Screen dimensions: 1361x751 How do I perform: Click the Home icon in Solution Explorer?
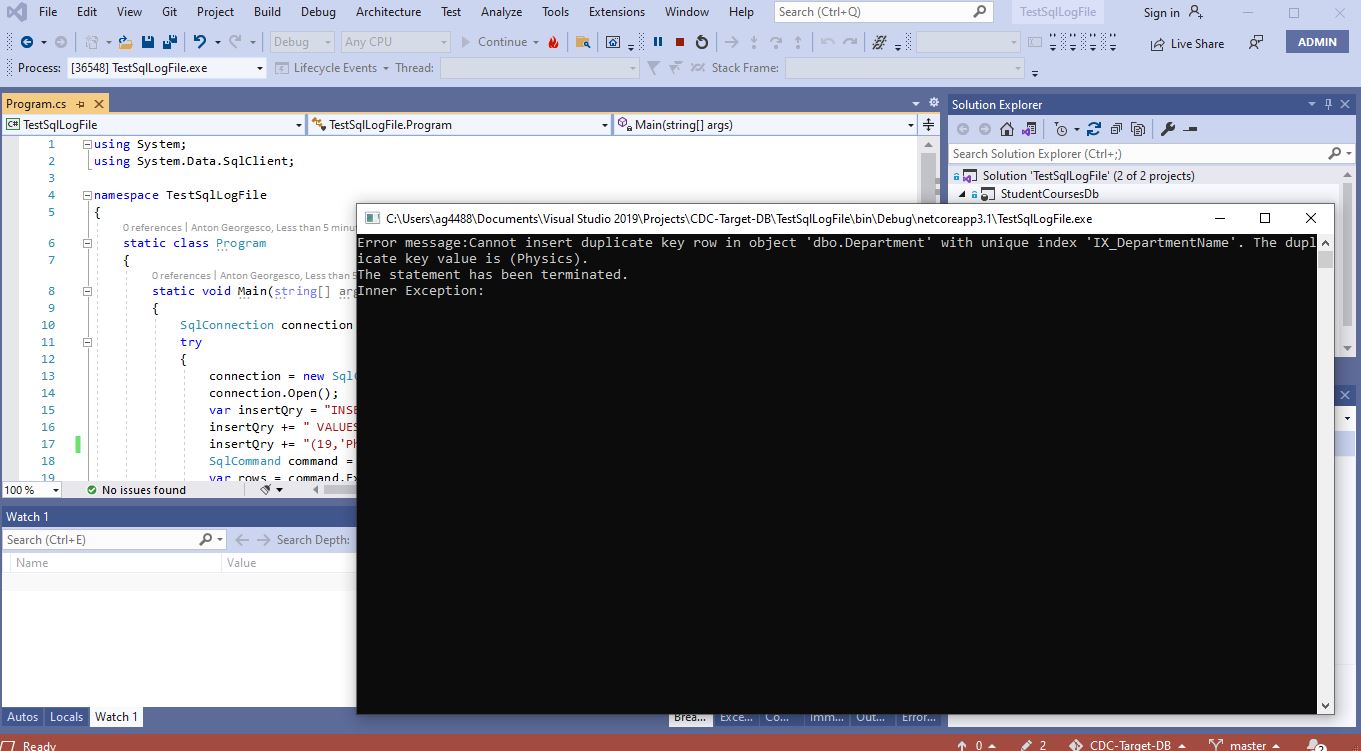tap(1007, 129)
